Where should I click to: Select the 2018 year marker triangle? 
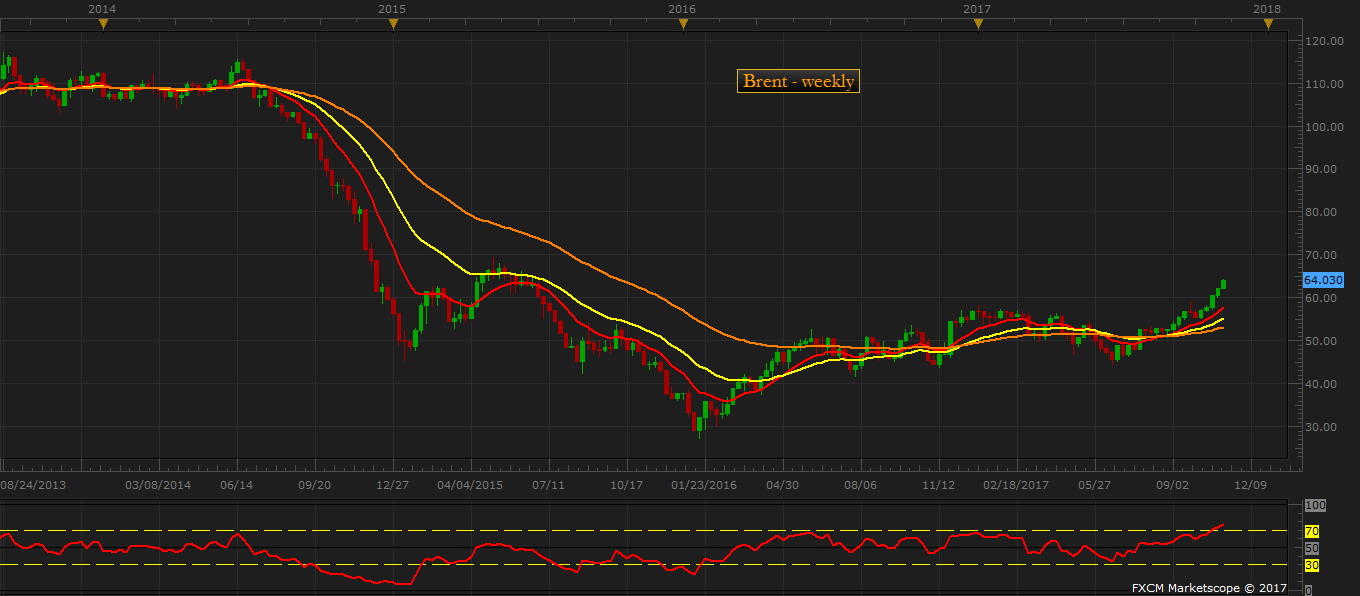pyautogui.click(x=1268, y=25)
